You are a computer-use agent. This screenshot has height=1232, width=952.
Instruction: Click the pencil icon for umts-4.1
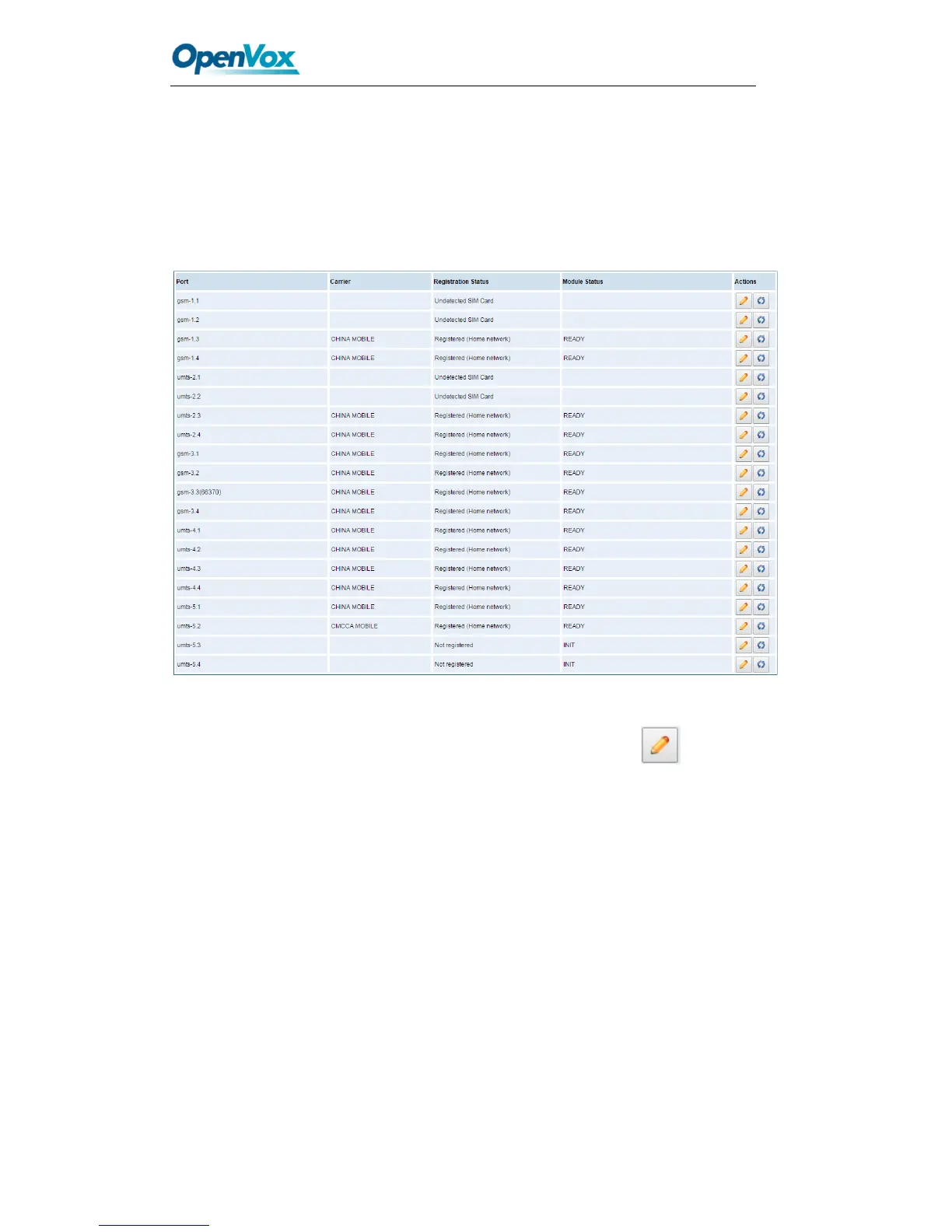point(744,530)
